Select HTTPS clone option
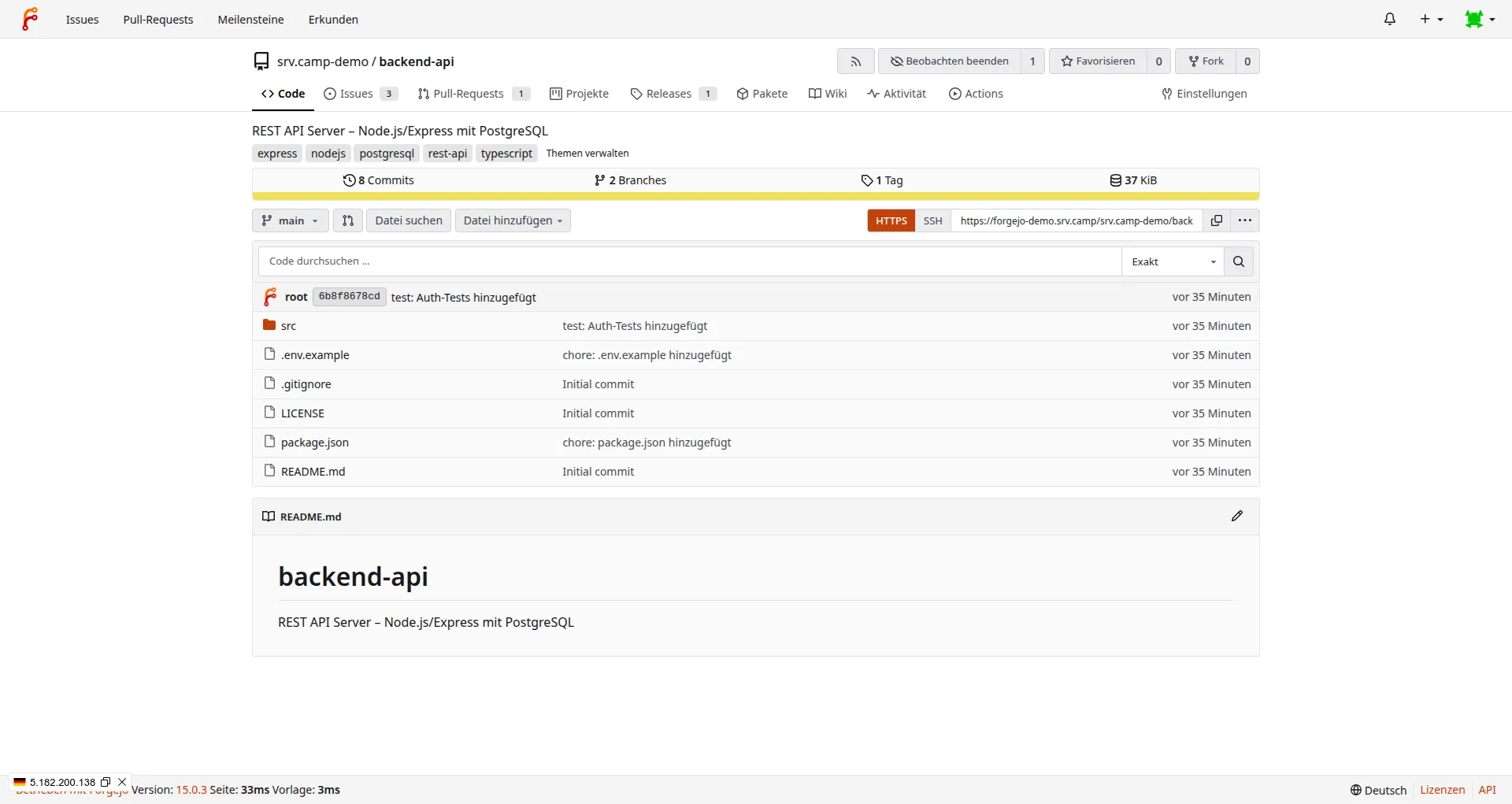This screenshot has width=1512, height=804. click(891, 220)
